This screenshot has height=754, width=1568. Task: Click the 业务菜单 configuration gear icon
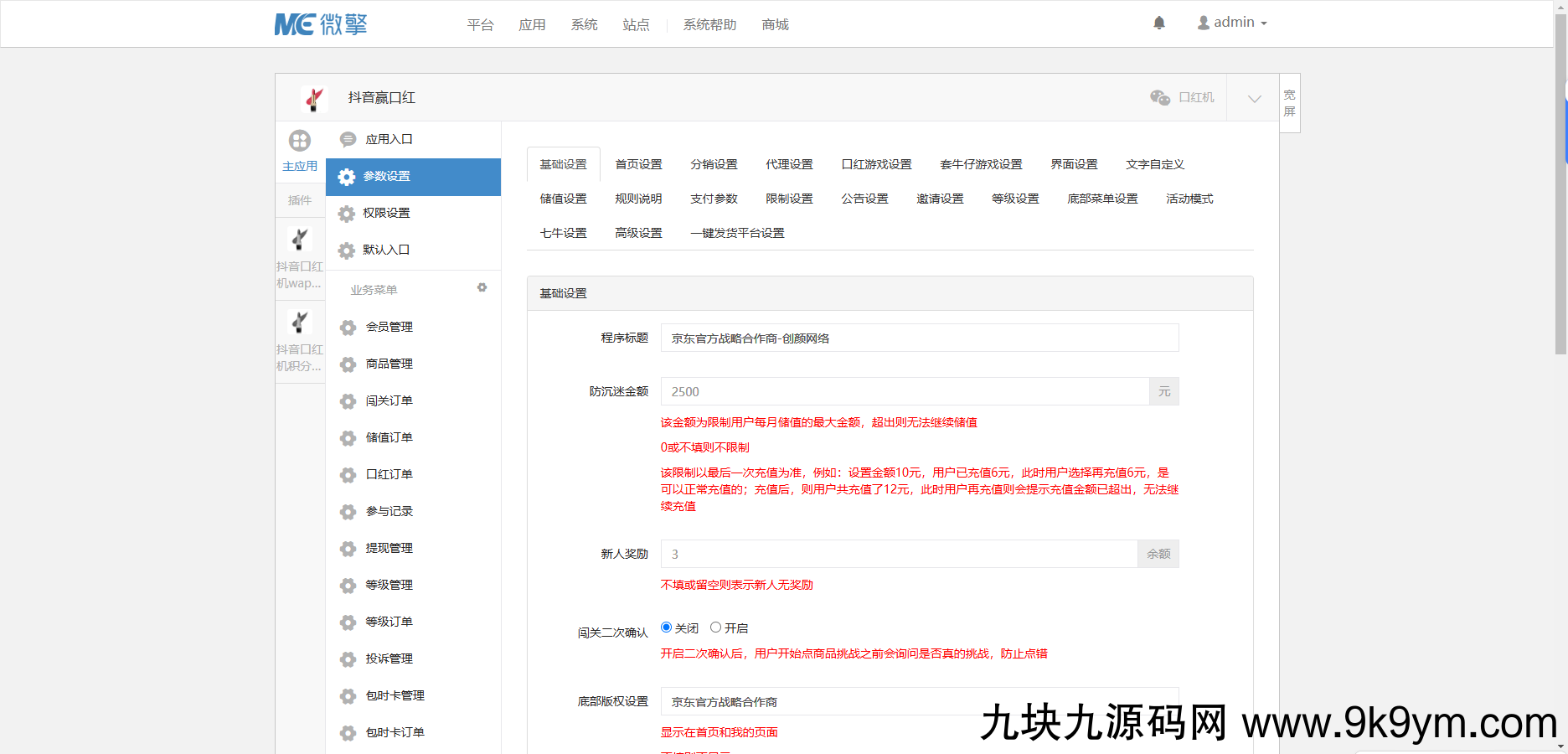[482, 287]
